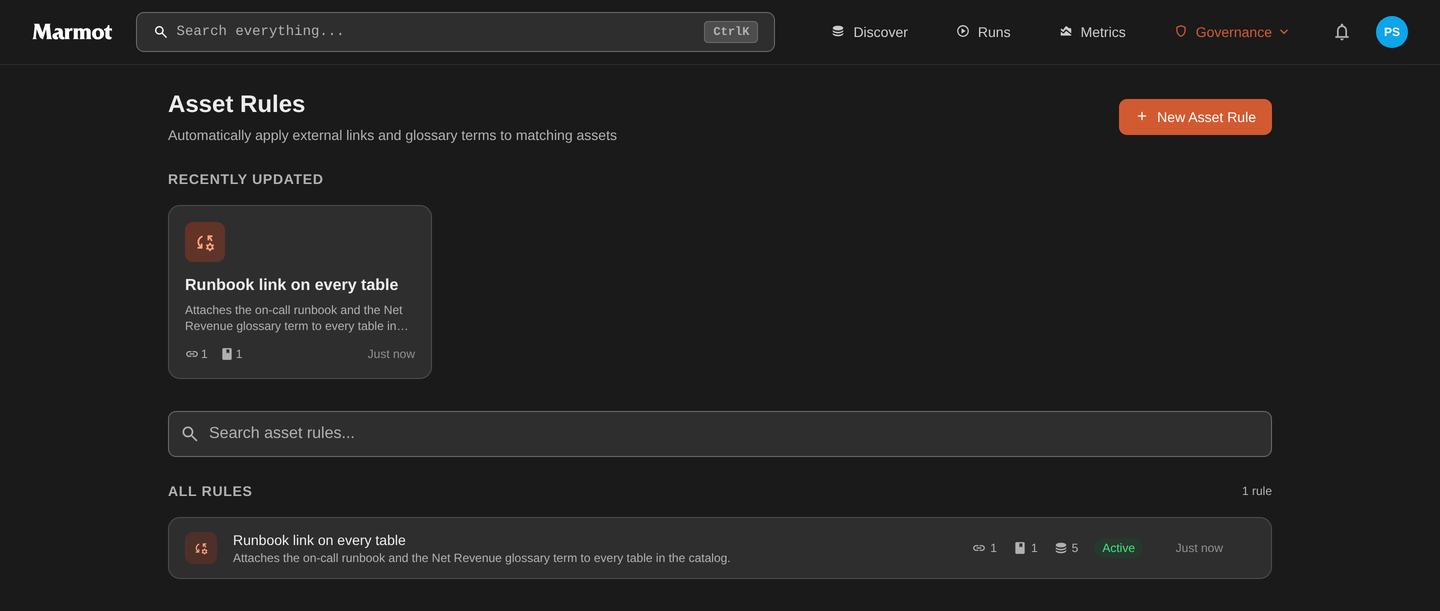The image size is (1440, 611).
Task: Navigate to Metrics
Action: 1092,32
